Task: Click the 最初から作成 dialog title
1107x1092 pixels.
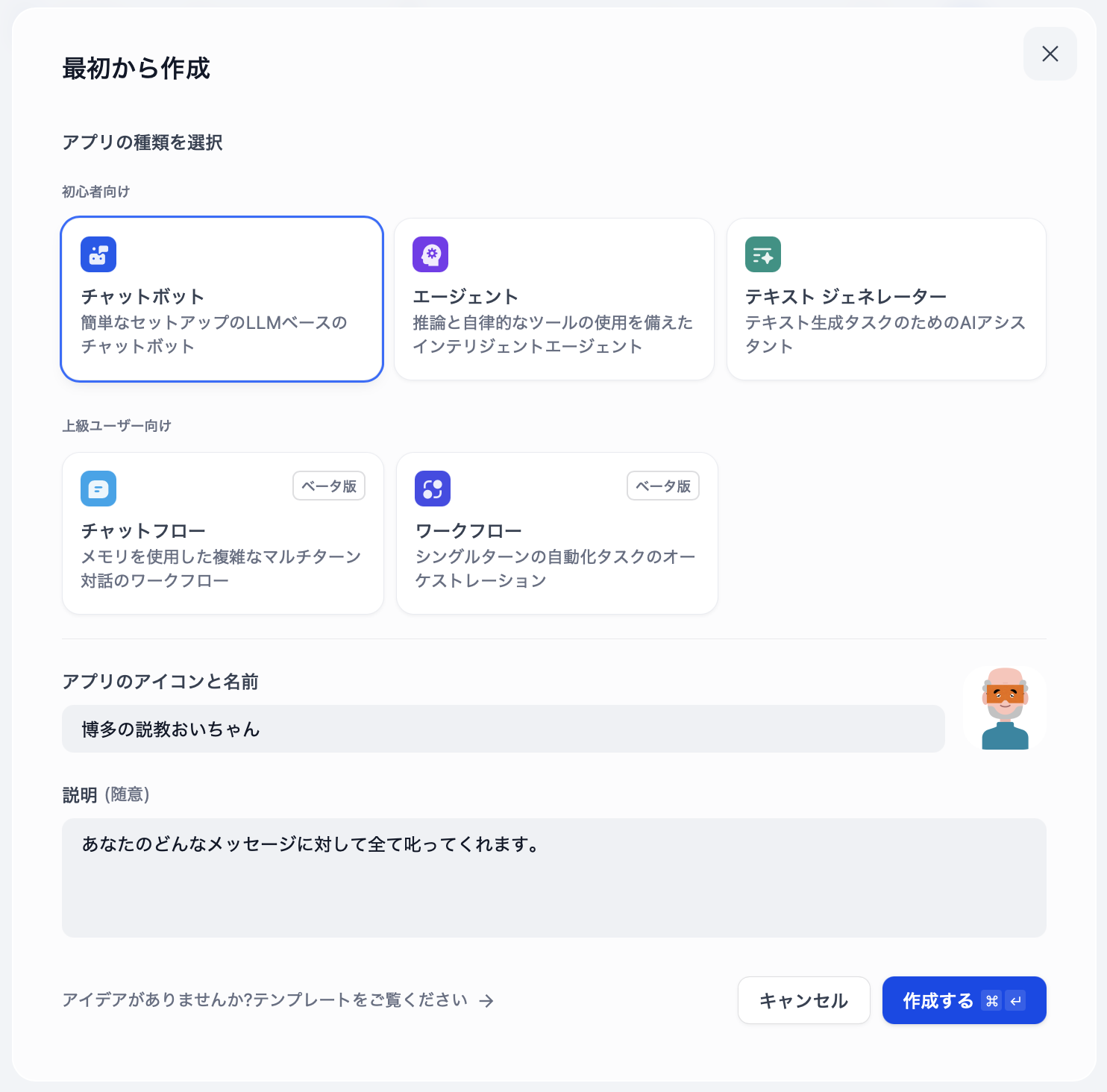Action: coord(137,68)
